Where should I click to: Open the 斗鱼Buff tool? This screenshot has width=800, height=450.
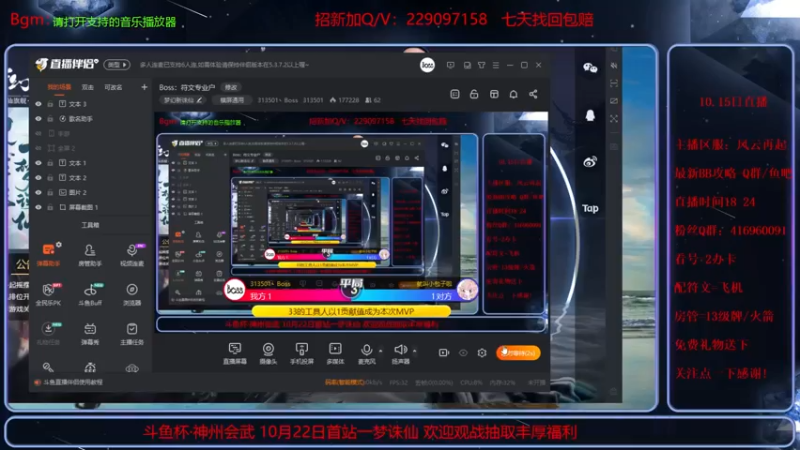(x=90, y=294)
